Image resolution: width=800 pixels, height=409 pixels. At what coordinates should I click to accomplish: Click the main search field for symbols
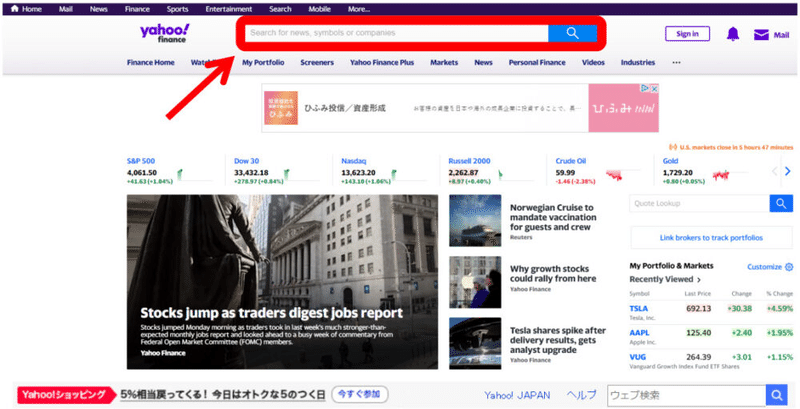pyautogui.click(x=396, y=33)
